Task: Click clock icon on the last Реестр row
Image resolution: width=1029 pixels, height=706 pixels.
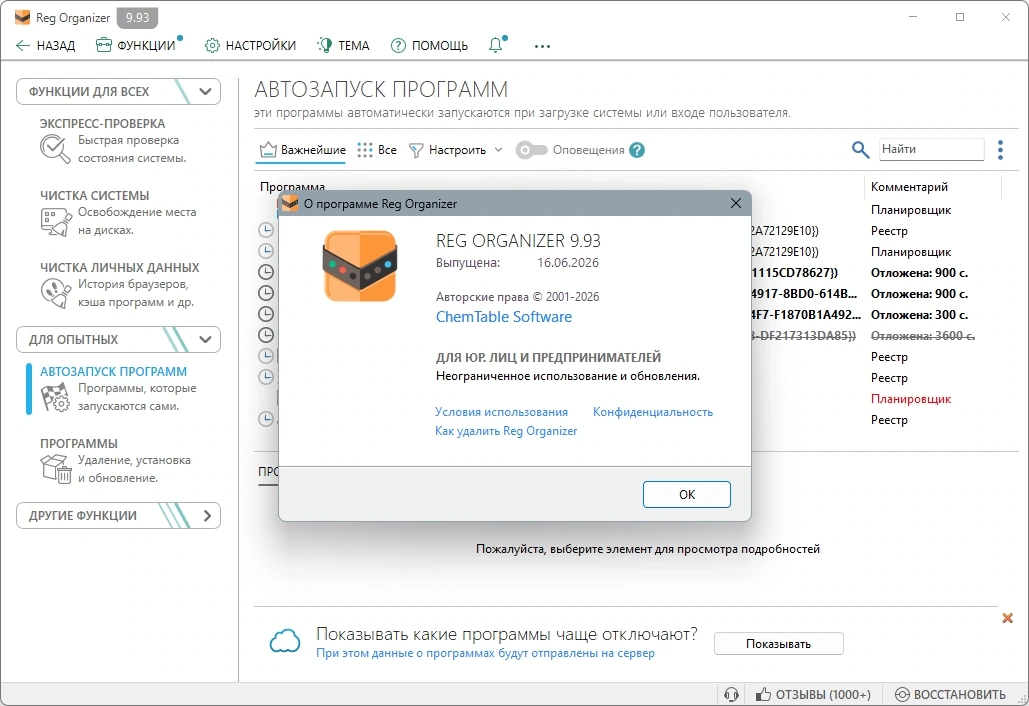Action: pyautogui.click(x=266, y=419)
